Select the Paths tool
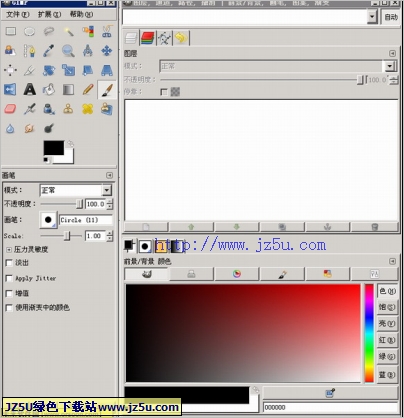Image resolution: width=404 pixels, height=418 pixels. point(30,51)
